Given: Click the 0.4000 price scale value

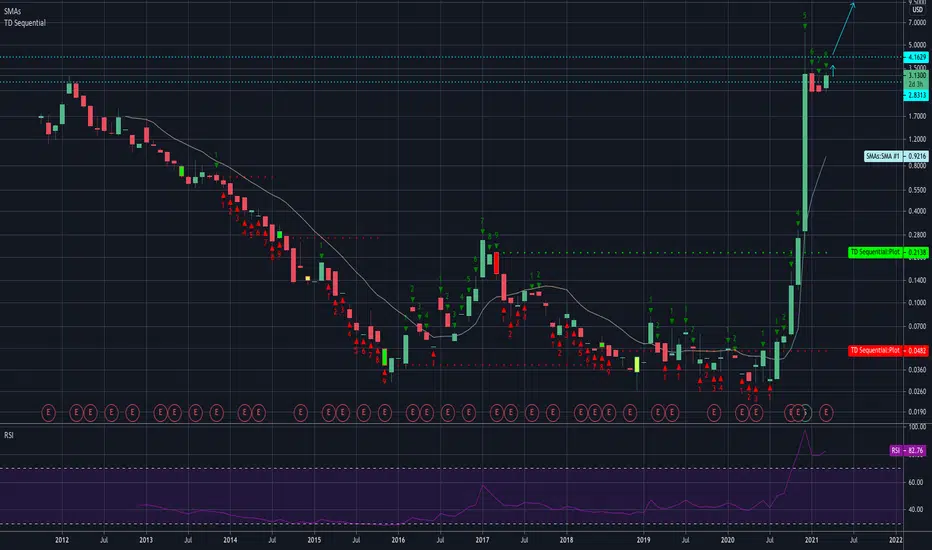Looking at the screenshot, I should click(917, 211).
